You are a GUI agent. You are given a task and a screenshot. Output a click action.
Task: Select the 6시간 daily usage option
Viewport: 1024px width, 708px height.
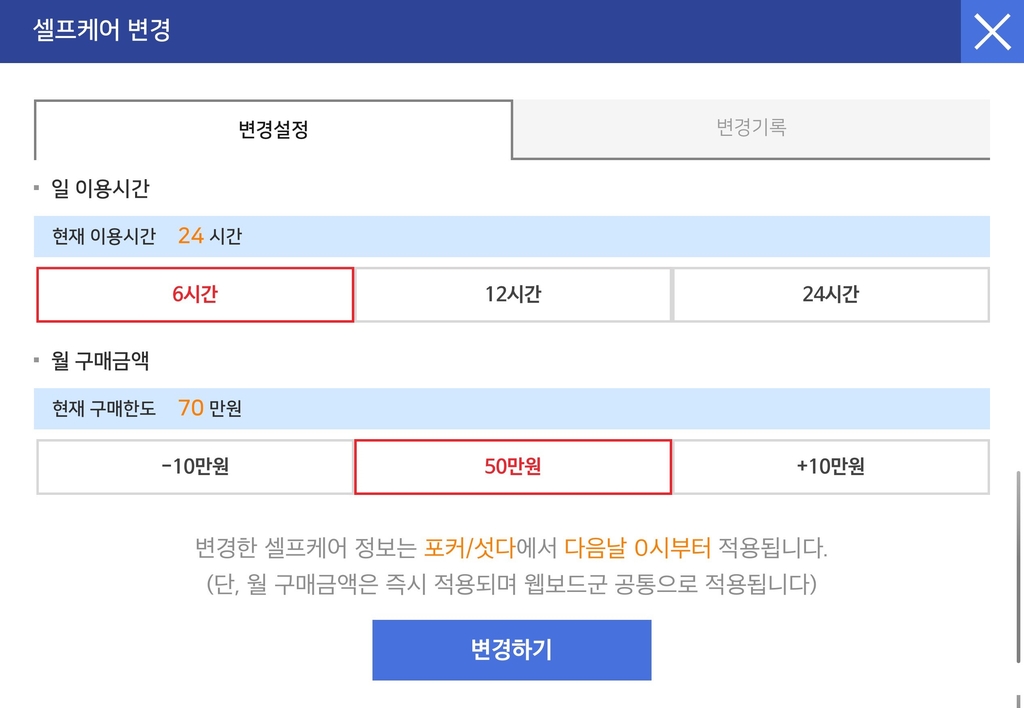pyautogui.click(x=195, y=294)
